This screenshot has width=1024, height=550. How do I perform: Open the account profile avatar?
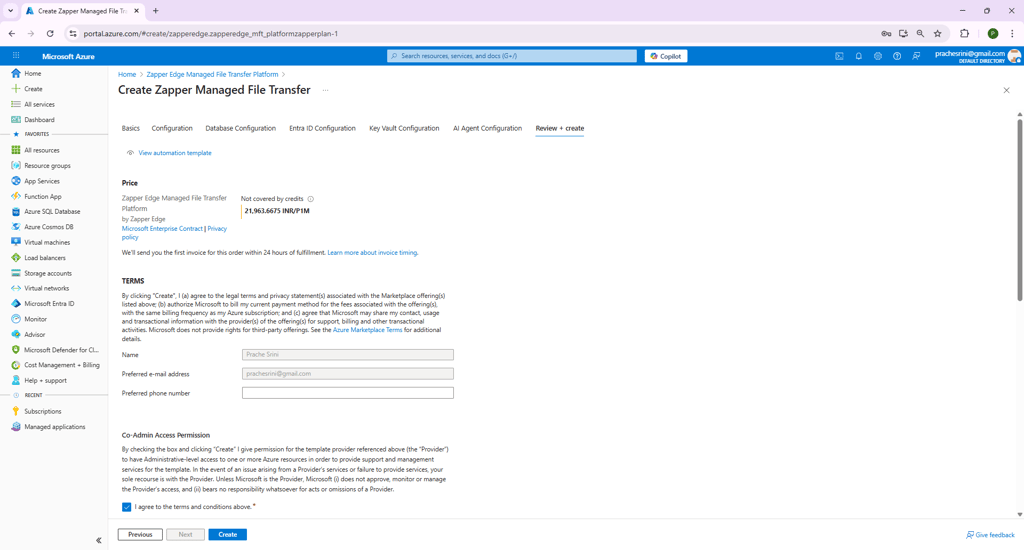(1014, 56)
